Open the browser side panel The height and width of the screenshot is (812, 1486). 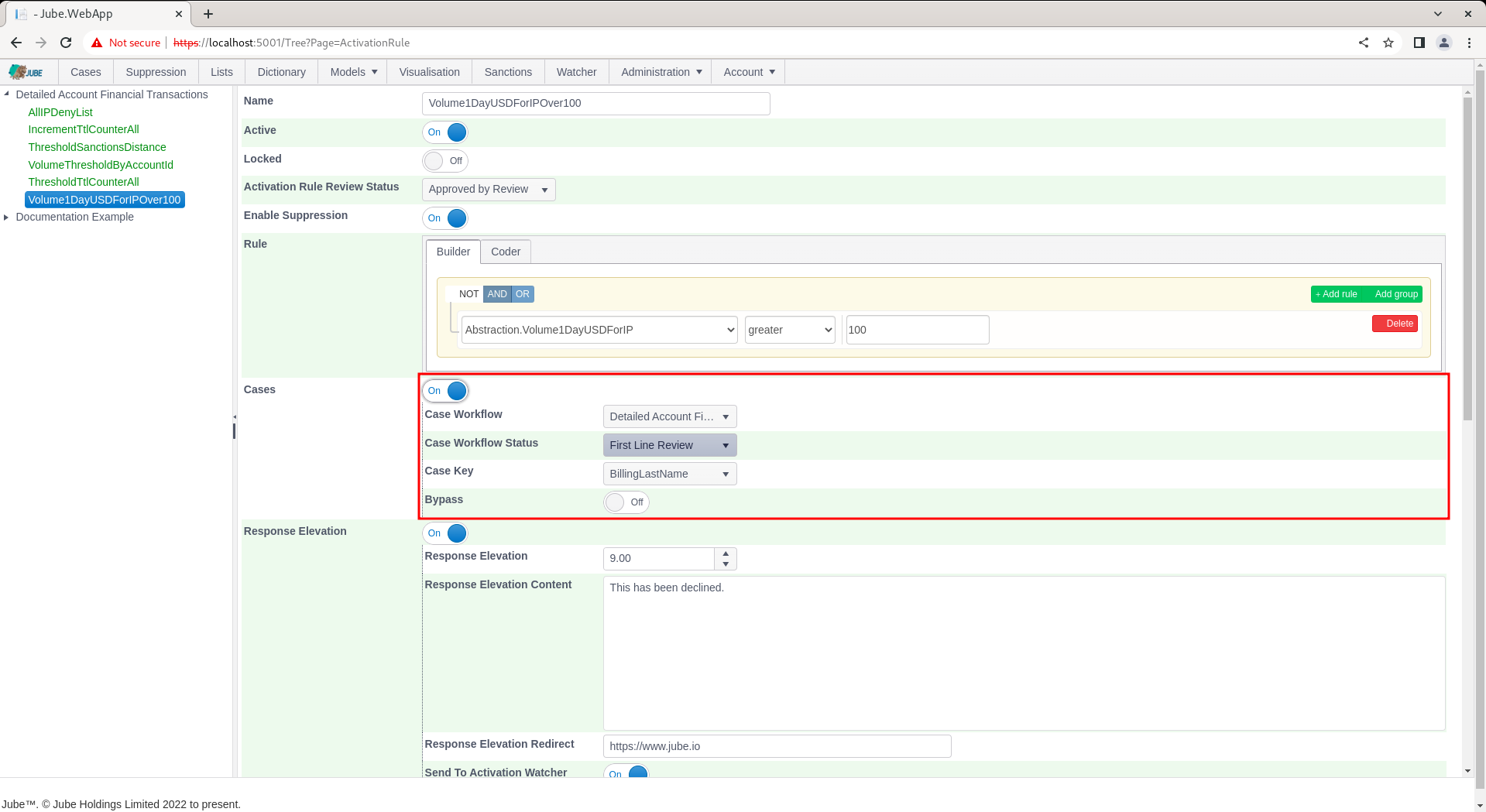(1419, 43)
